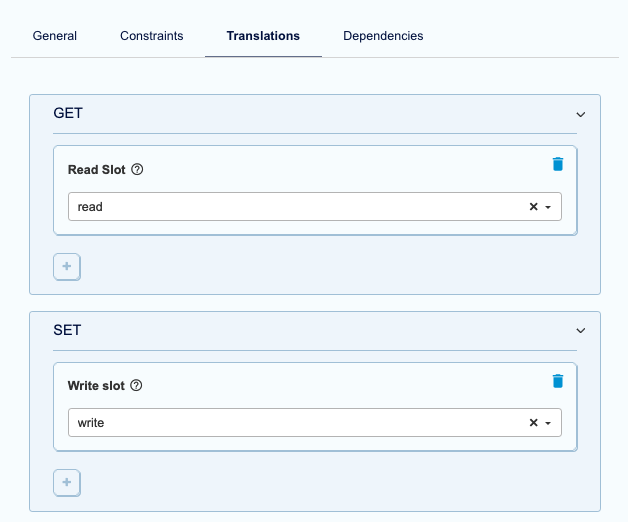
Task: Select the Translations tab
Action: click(x=263, y=36)
